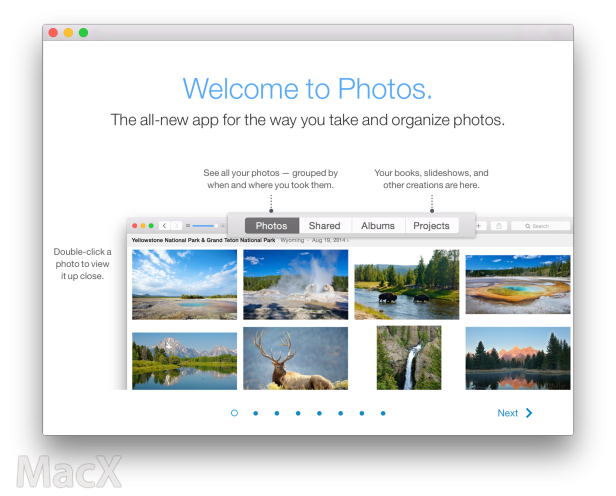
Task: Select the first page indicator dot
Action: [x=234, y=413]
